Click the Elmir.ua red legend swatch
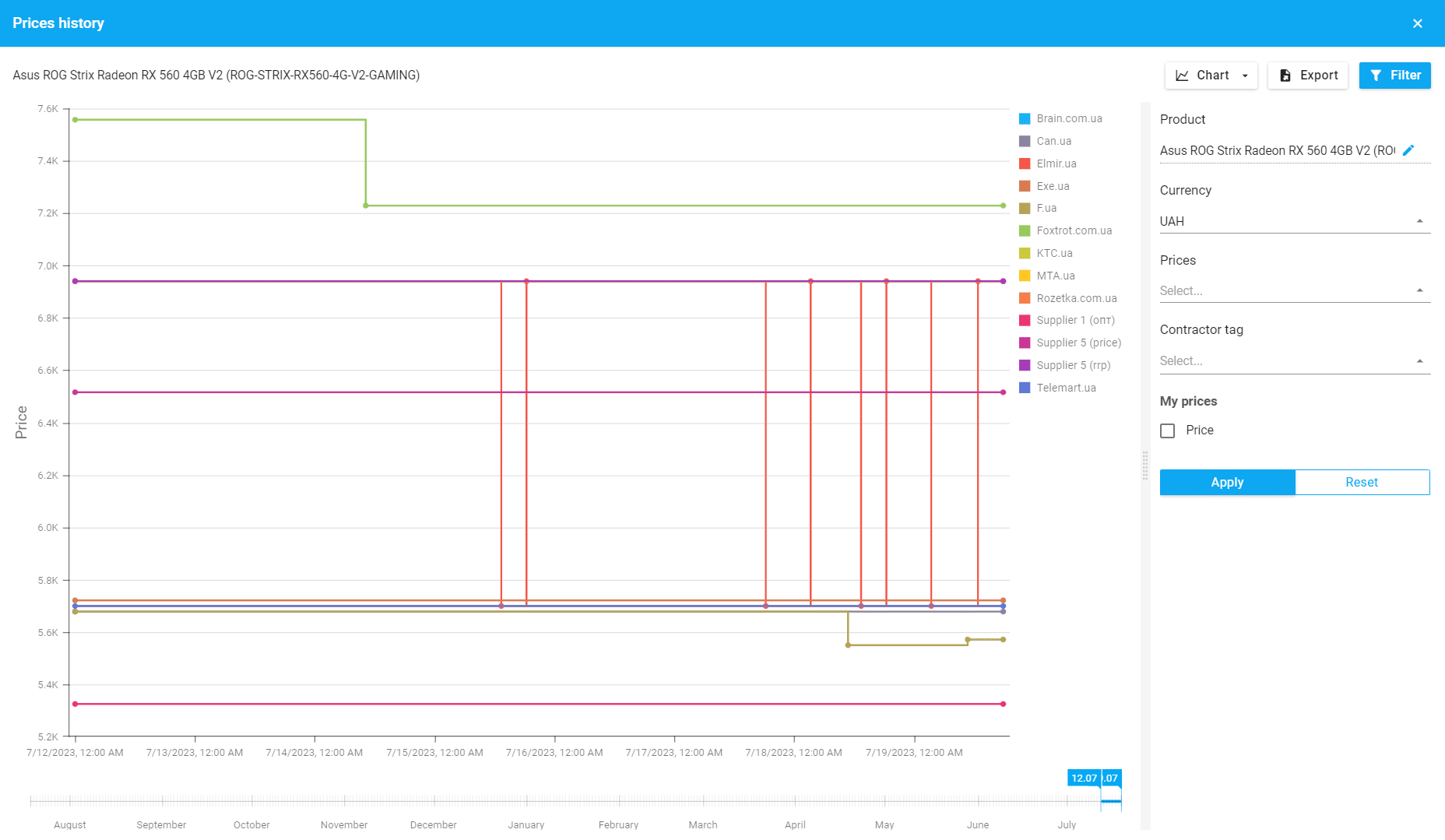Viewport: 1445px width, 840px height. pos(1025,163)
